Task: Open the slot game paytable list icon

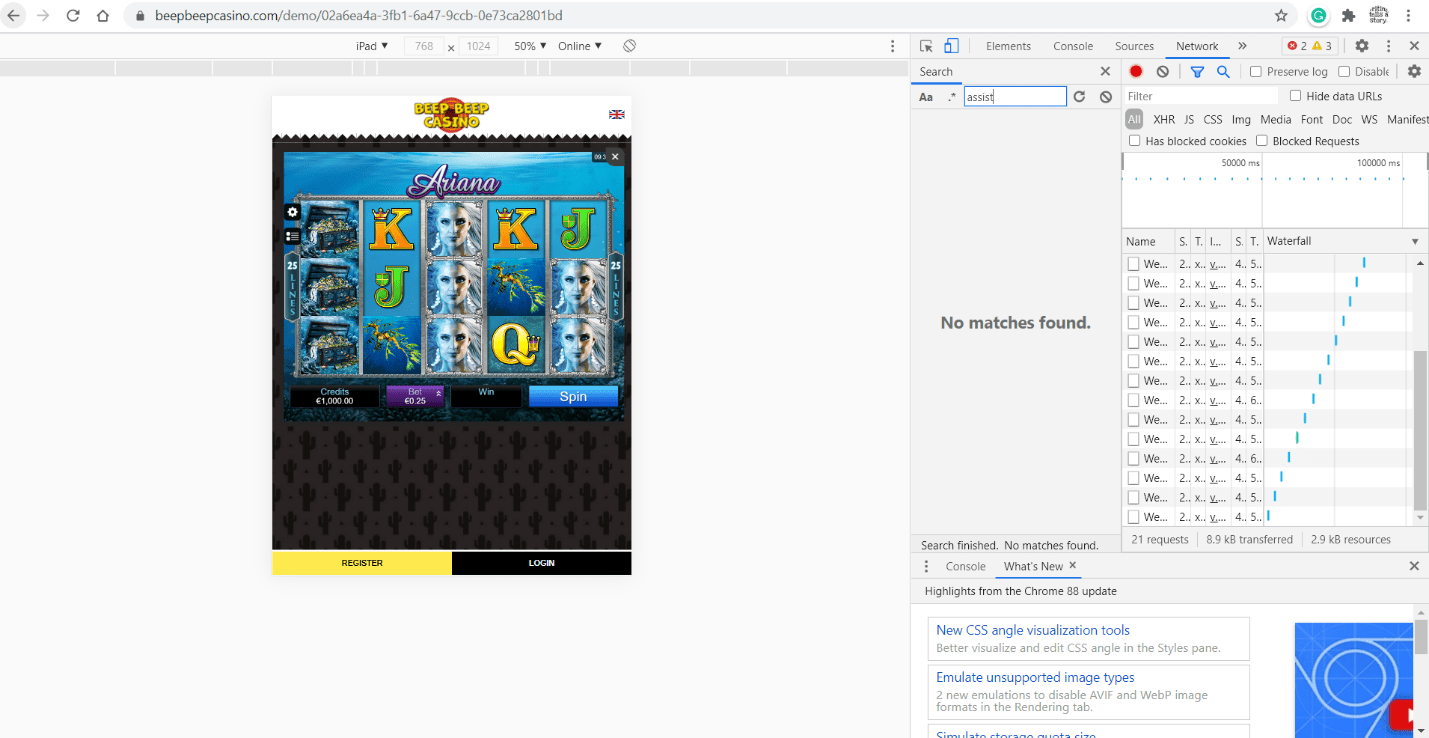Action: coord(292,236)
